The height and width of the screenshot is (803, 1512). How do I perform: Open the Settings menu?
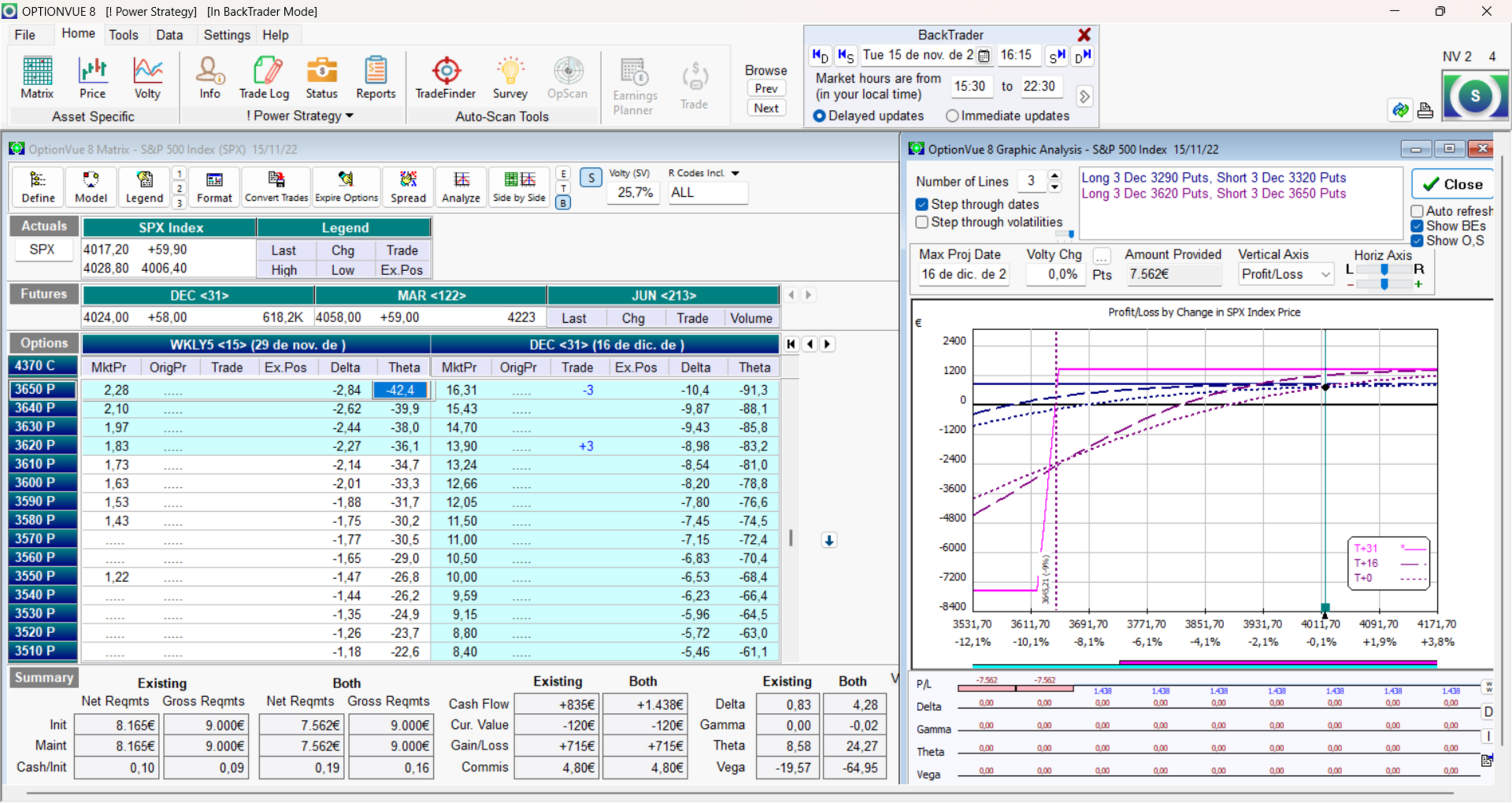point(227,35)
